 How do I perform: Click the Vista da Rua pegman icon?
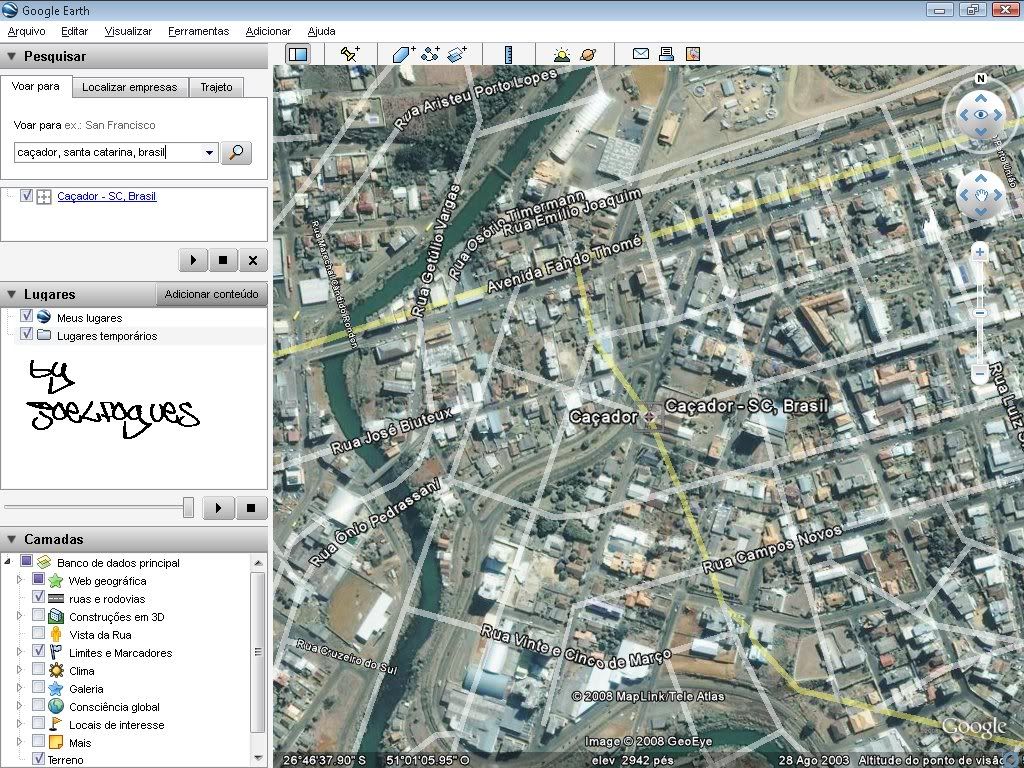56,634
